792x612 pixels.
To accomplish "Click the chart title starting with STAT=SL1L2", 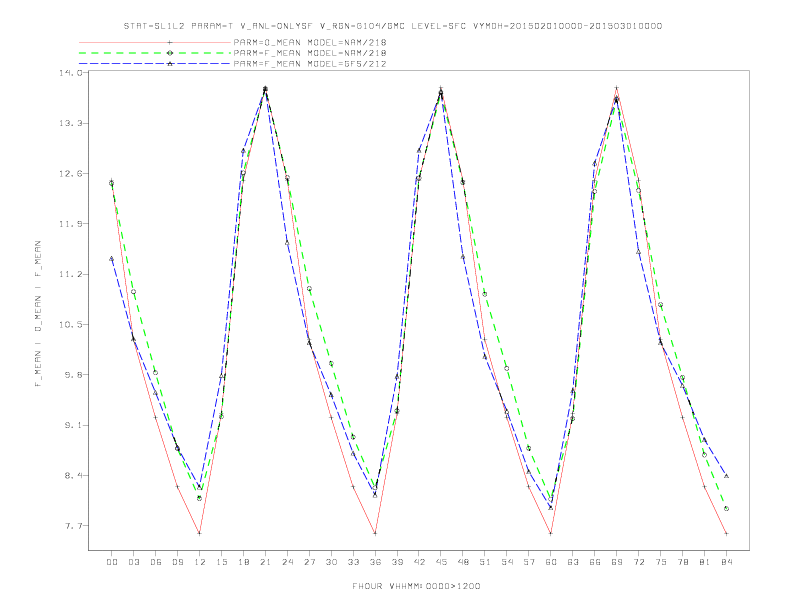I will click(392, 26).
